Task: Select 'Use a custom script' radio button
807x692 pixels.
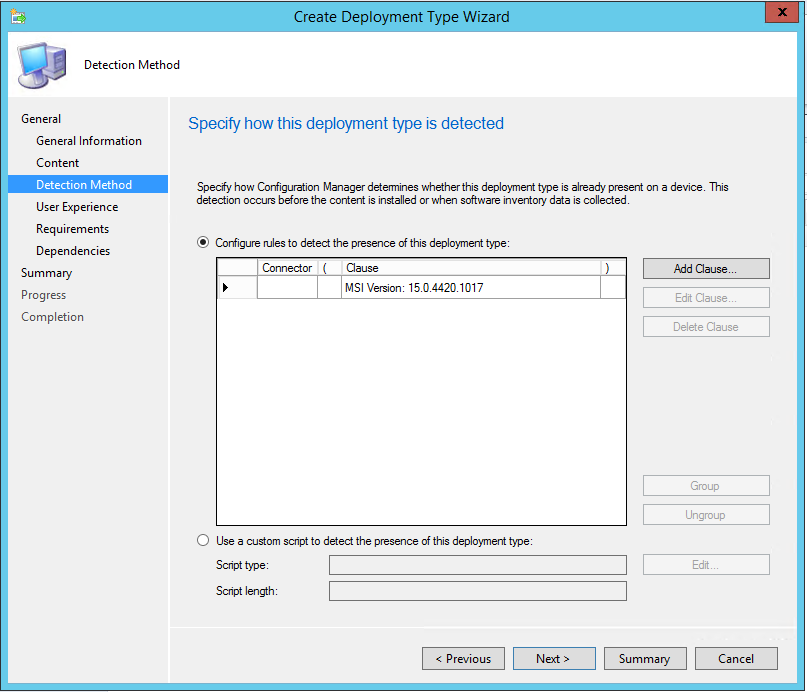Action: click(x=204, y=541)
